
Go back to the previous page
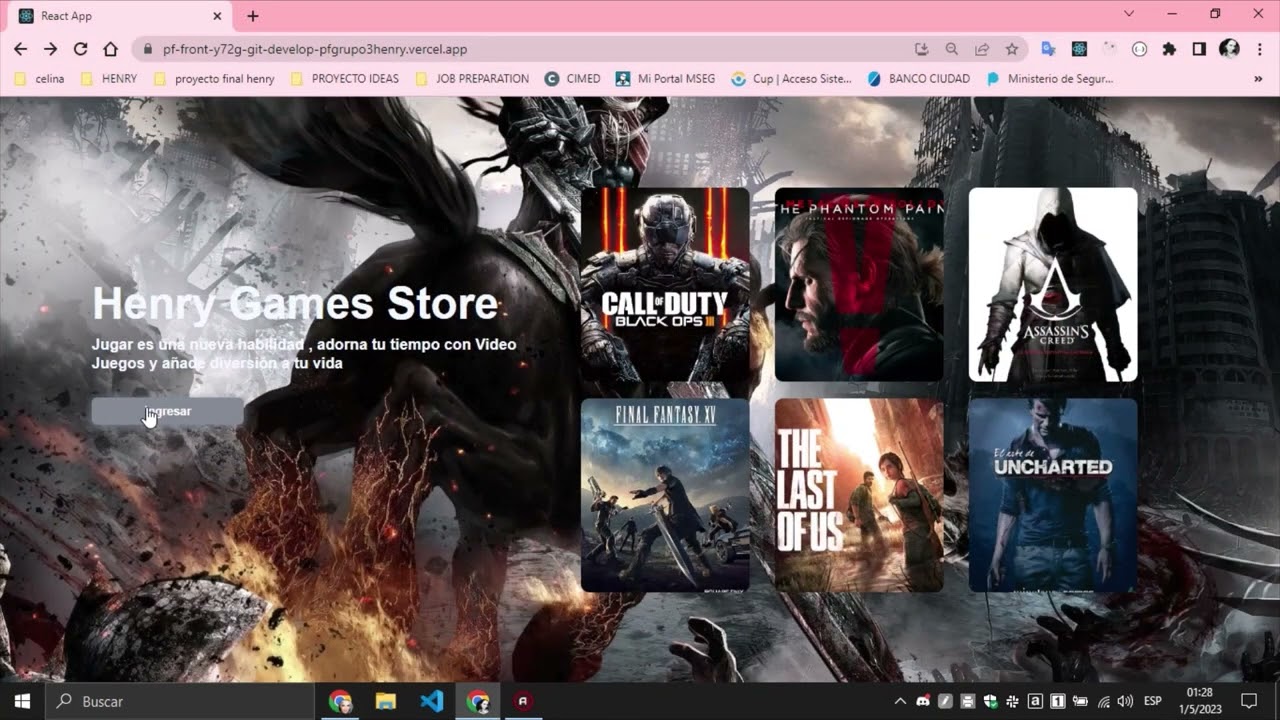click(x=20, y=49)
